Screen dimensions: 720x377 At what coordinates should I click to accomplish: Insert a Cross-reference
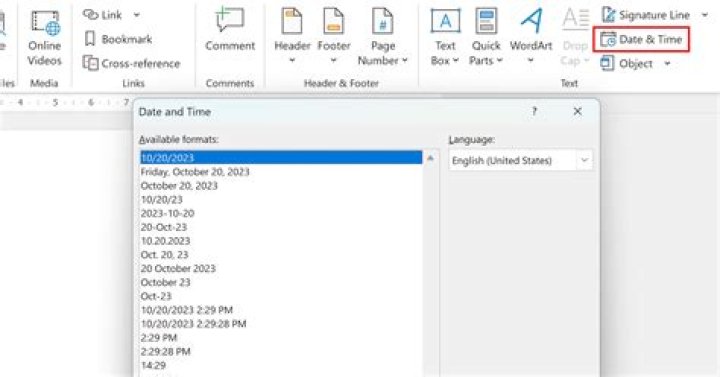(132, 63)
